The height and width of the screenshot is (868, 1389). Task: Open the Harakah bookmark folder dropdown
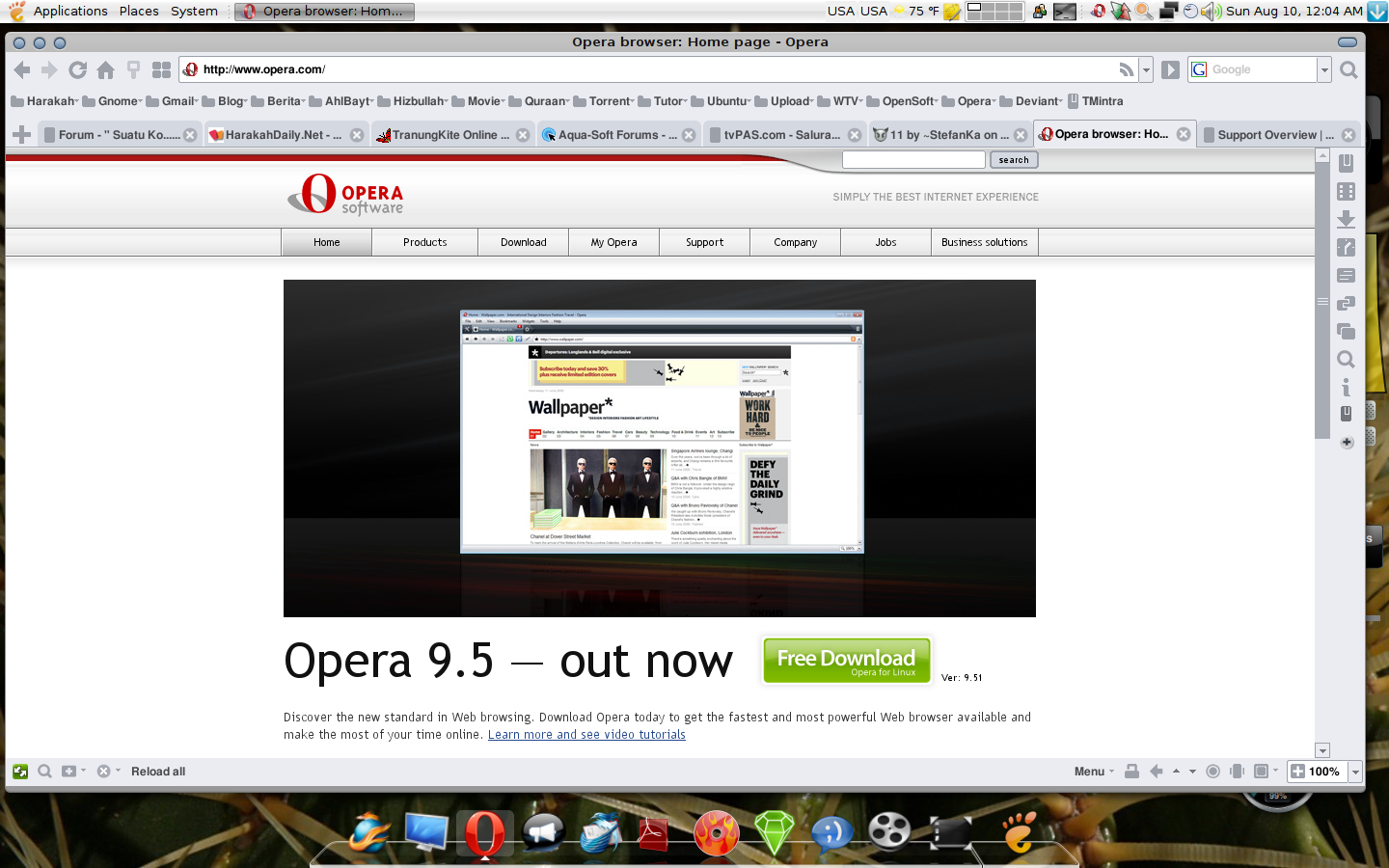tap(44, 101)
